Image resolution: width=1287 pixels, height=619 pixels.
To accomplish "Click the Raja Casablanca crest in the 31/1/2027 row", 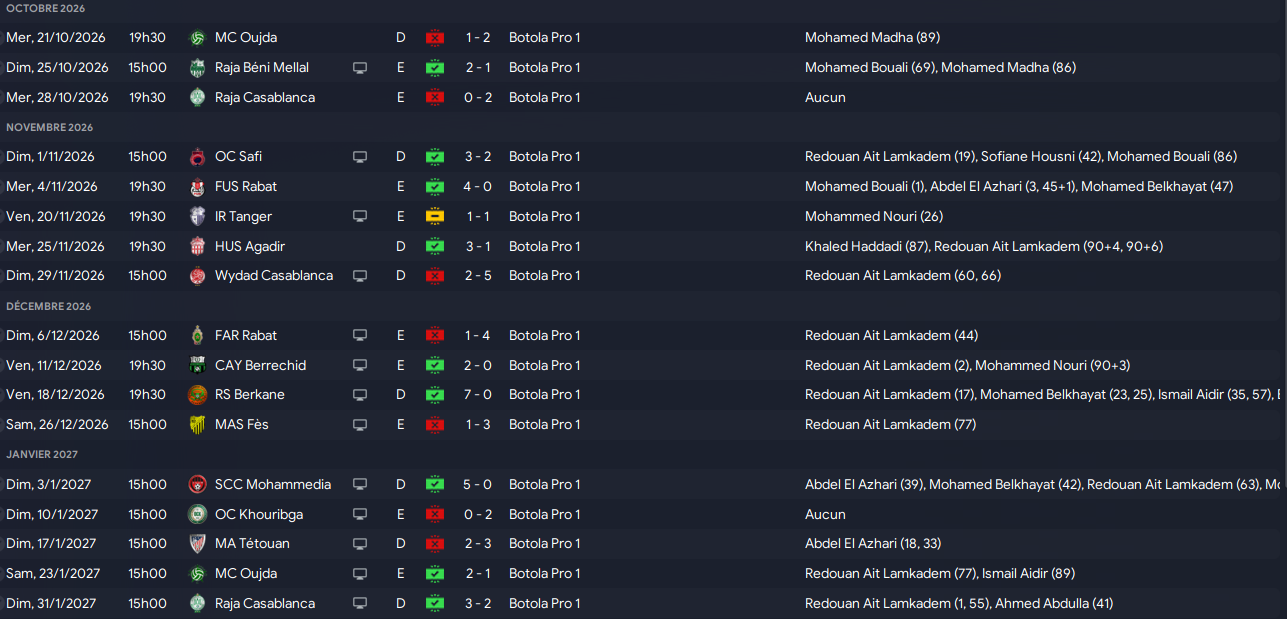I will tap(197, 604).
